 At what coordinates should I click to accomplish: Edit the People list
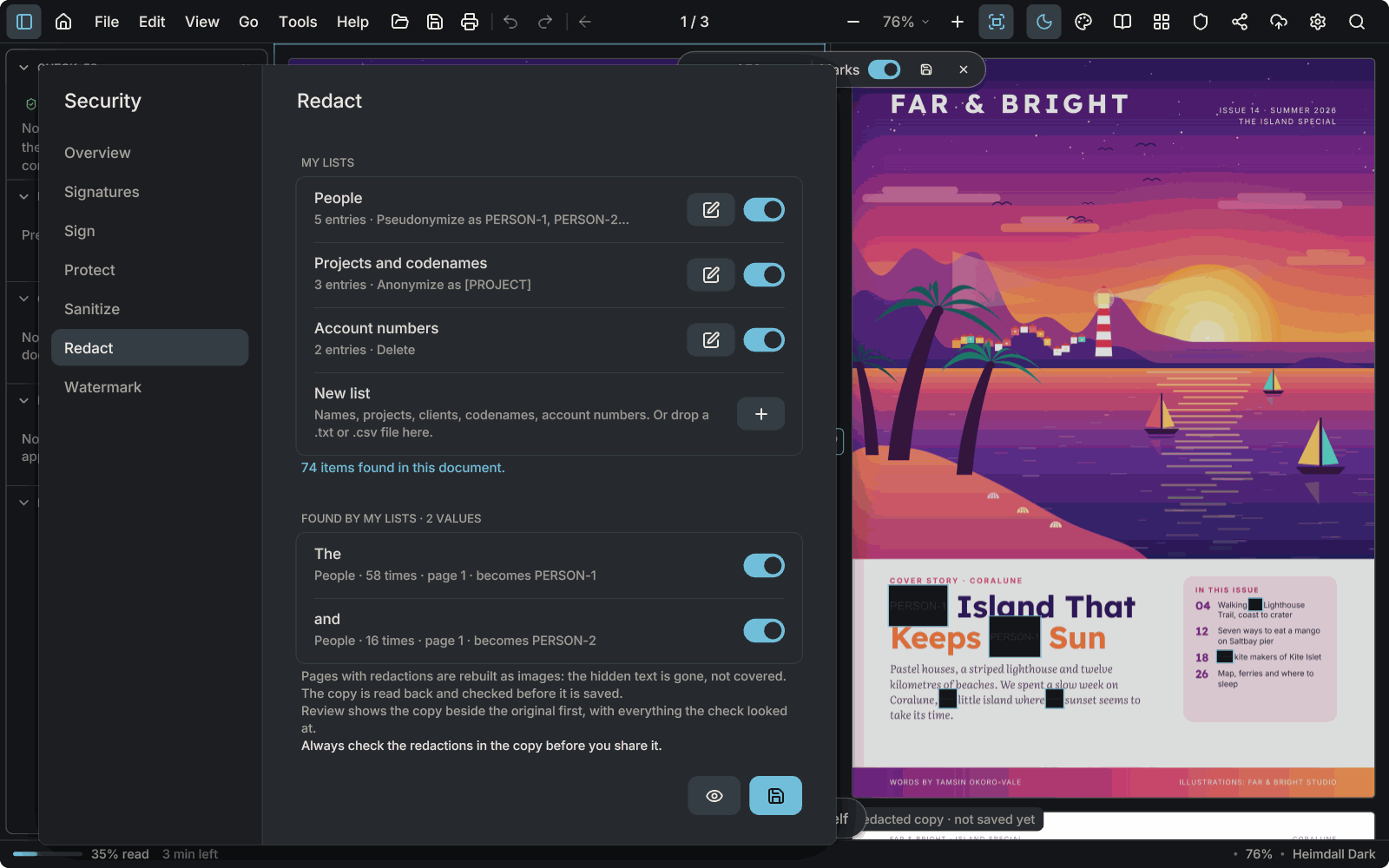[x=711, y=209]
